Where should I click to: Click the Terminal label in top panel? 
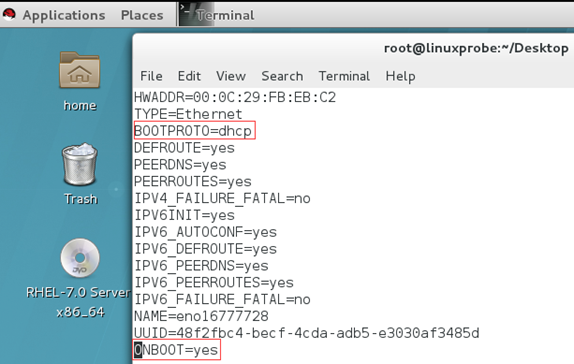click(225, 15)
